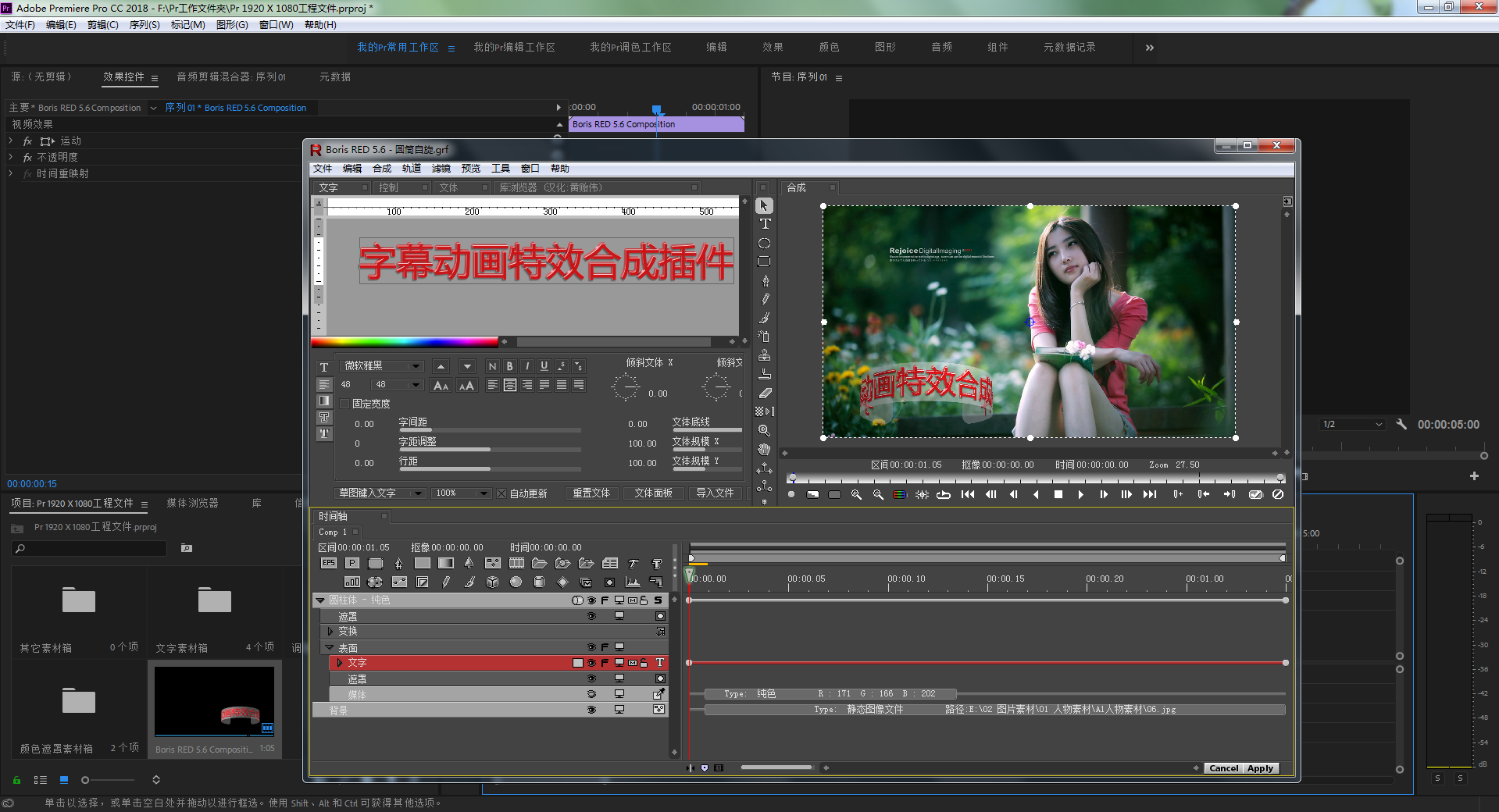
Task: Click the Apply button in Boris RED
Action: [x=1260, y=768]
